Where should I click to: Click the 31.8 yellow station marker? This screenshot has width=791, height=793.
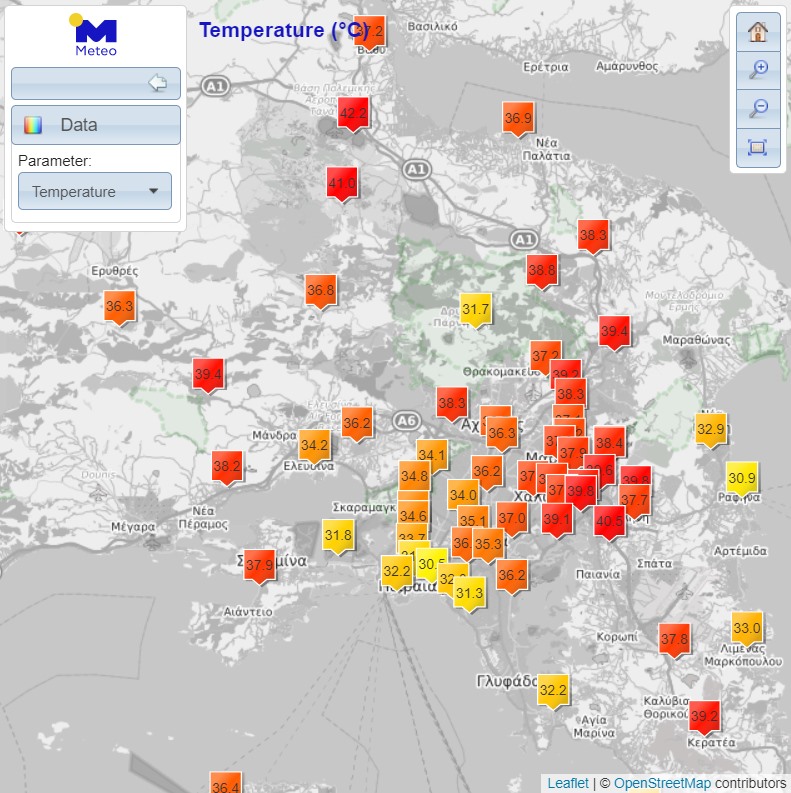coord(338,537)
